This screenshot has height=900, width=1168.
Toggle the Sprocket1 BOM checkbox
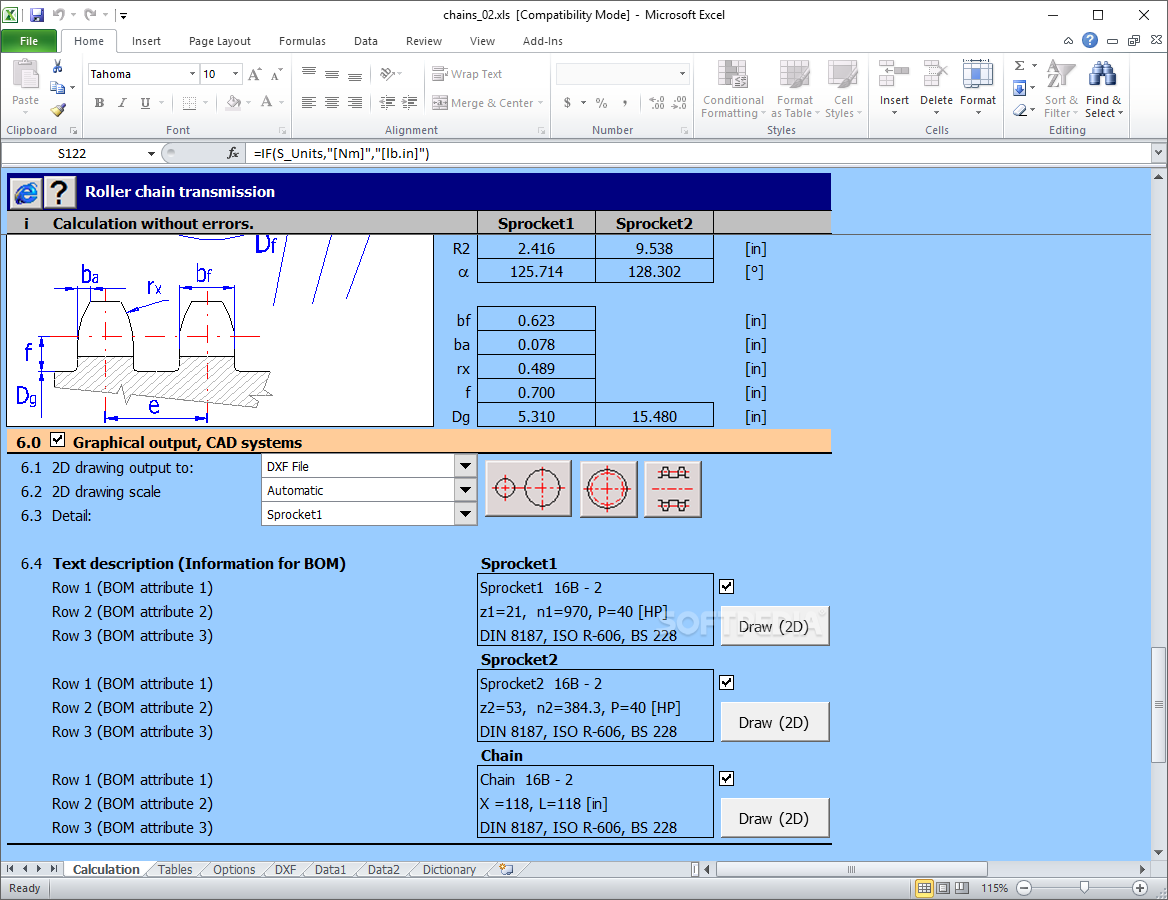pos(726,586)
